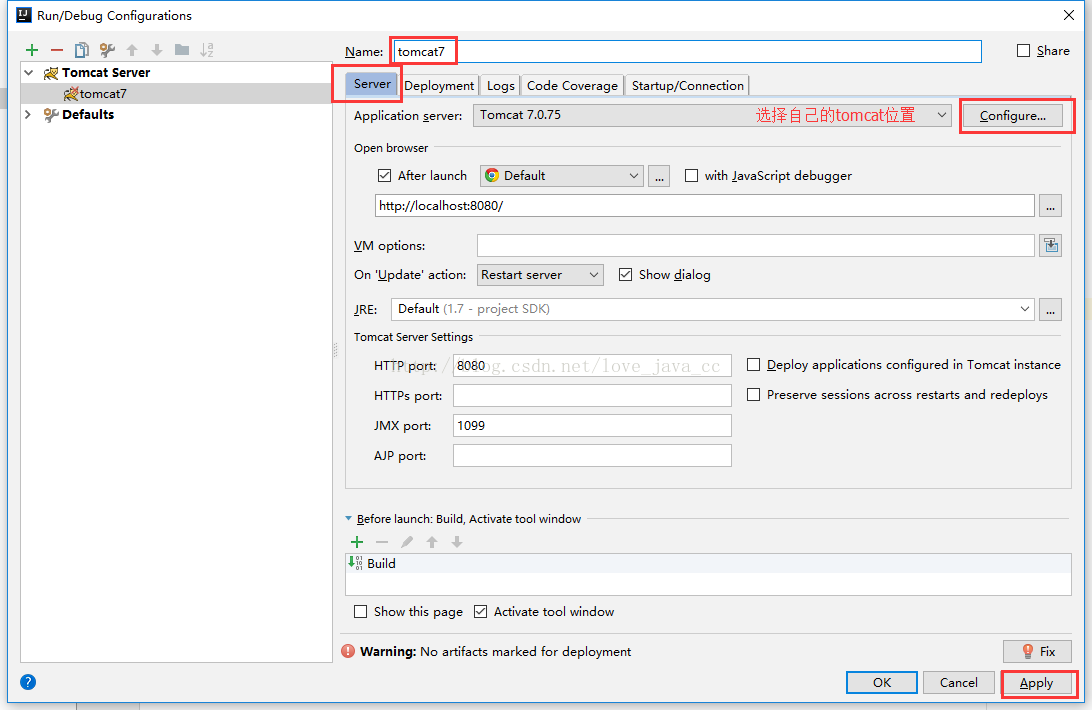Open edit defaults wrench icon
1092x710 pixels.
[x=107, y=49]
